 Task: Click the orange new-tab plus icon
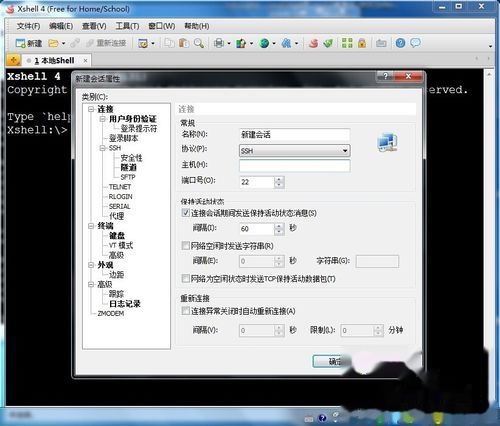[x=14, y=60]
